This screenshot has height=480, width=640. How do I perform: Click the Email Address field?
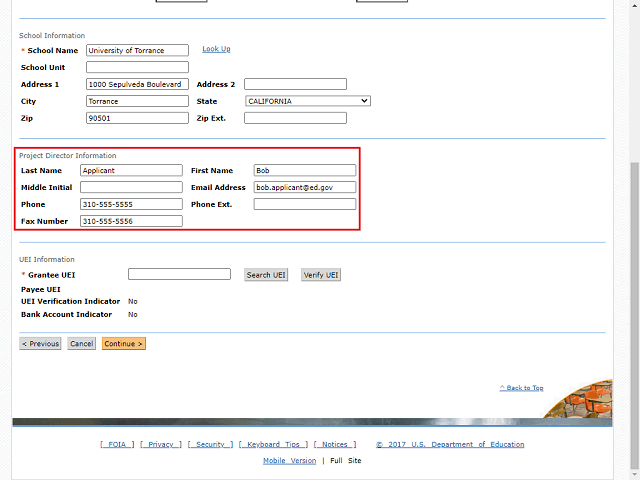(304, 187)
